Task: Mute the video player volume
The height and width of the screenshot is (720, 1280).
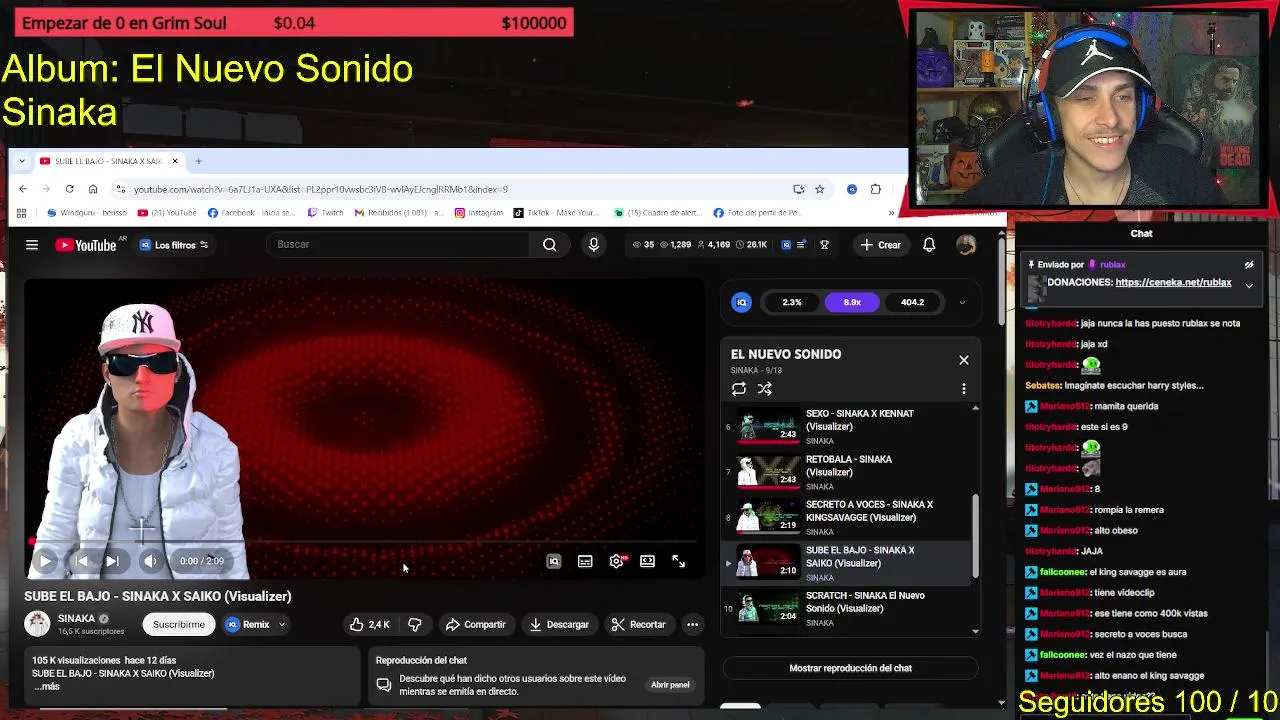Action: point(149,561)
